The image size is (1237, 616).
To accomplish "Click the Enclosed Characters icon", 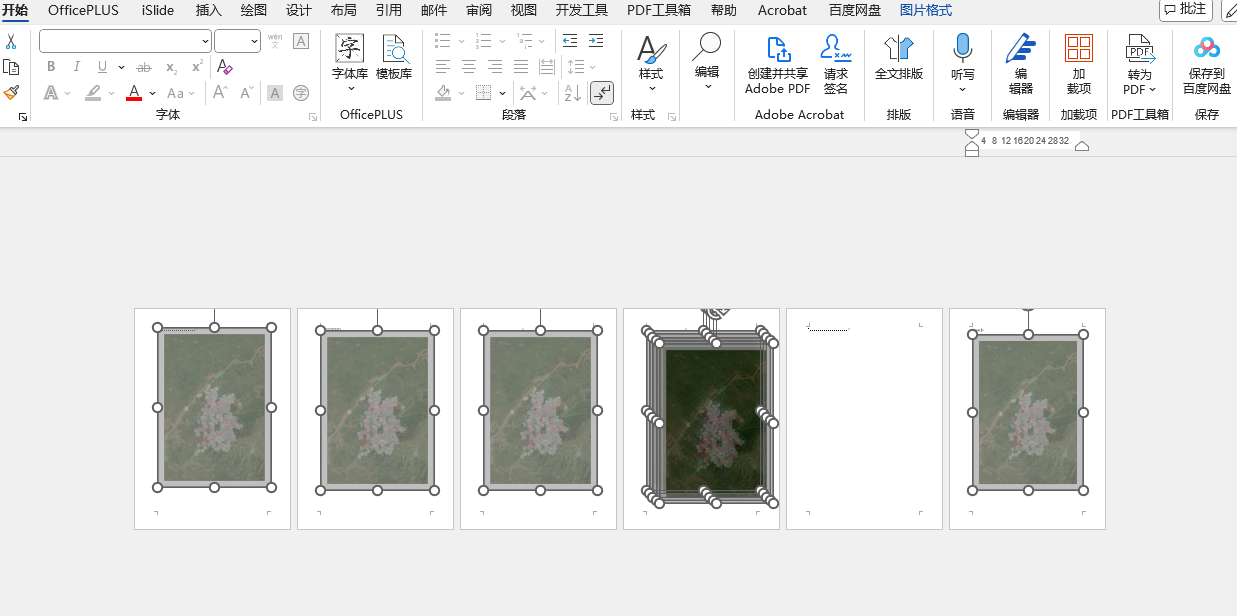I will 301,93.
